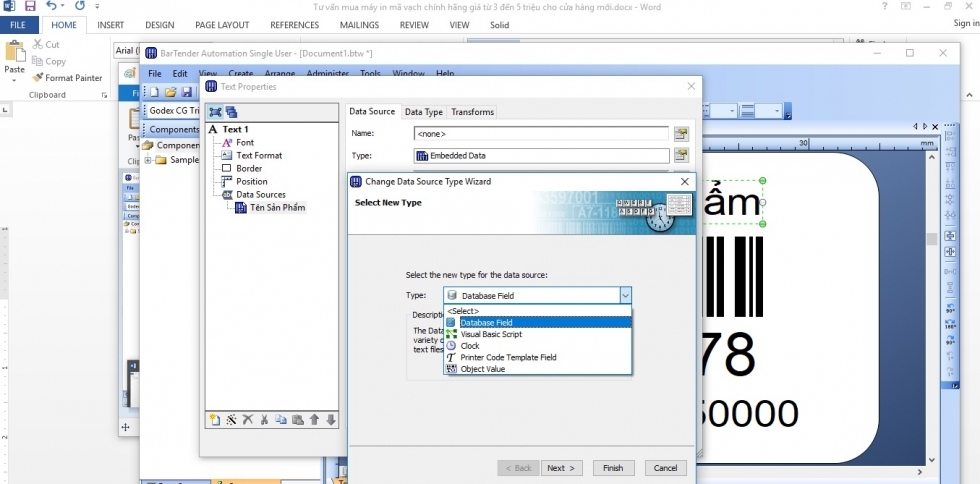Click Cut in Word Clipboard group
This screenshot has height=484, width=980.
click(x=46, y=44)
